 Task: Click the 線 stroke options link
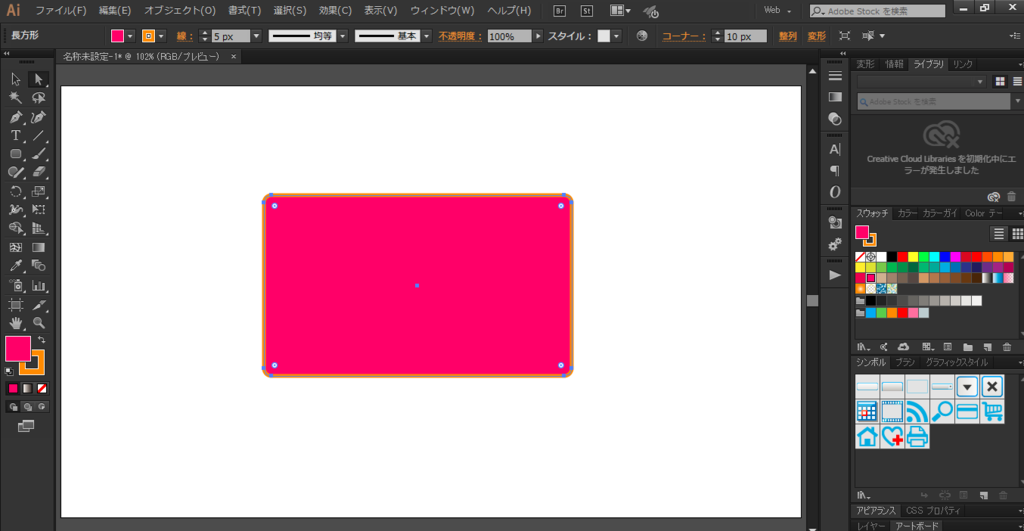[185, 36]
